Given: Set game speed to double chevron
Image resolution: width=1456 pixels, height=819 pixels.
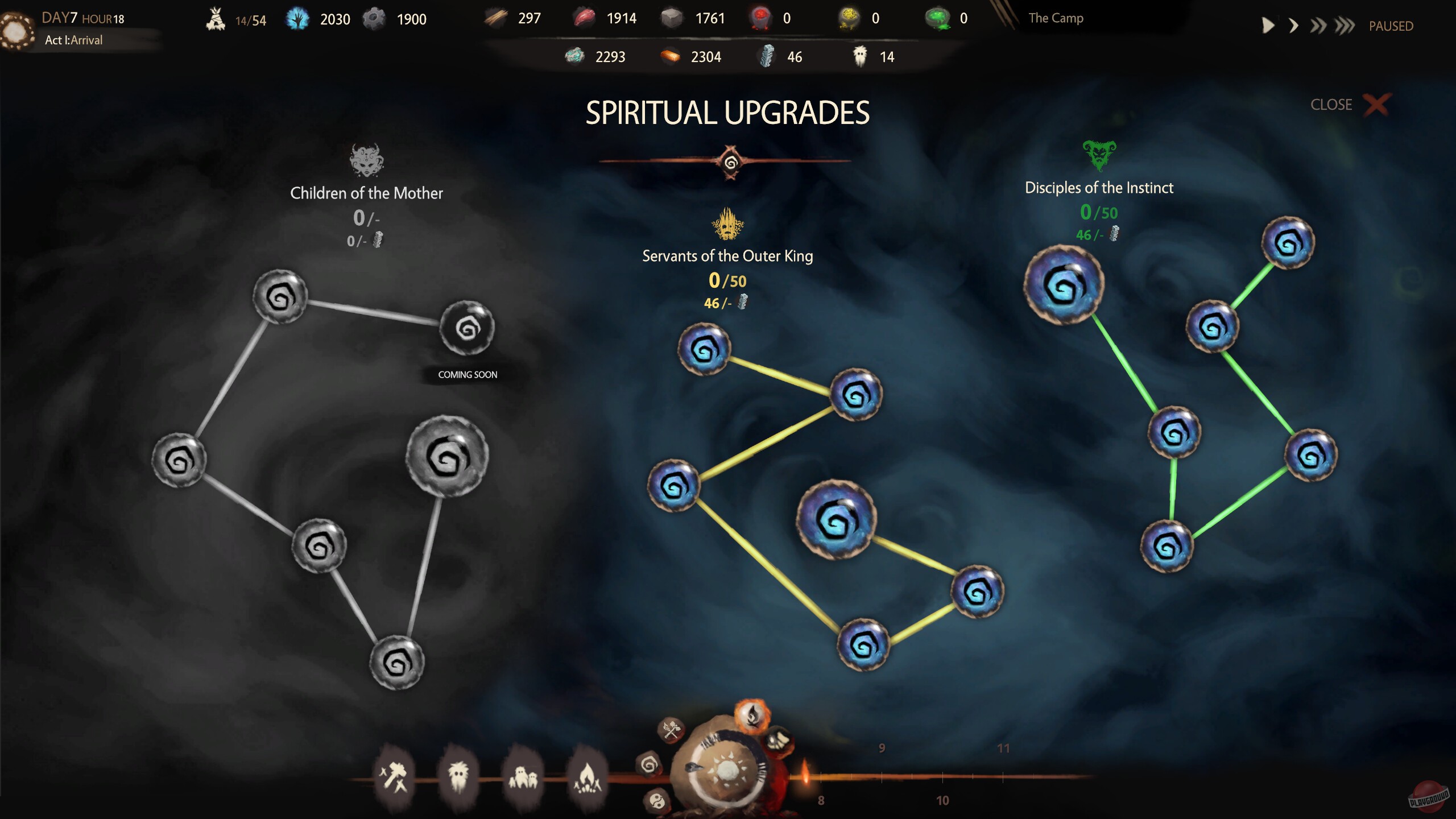Looking at the screenshot, I should [x=1318, y=26].
